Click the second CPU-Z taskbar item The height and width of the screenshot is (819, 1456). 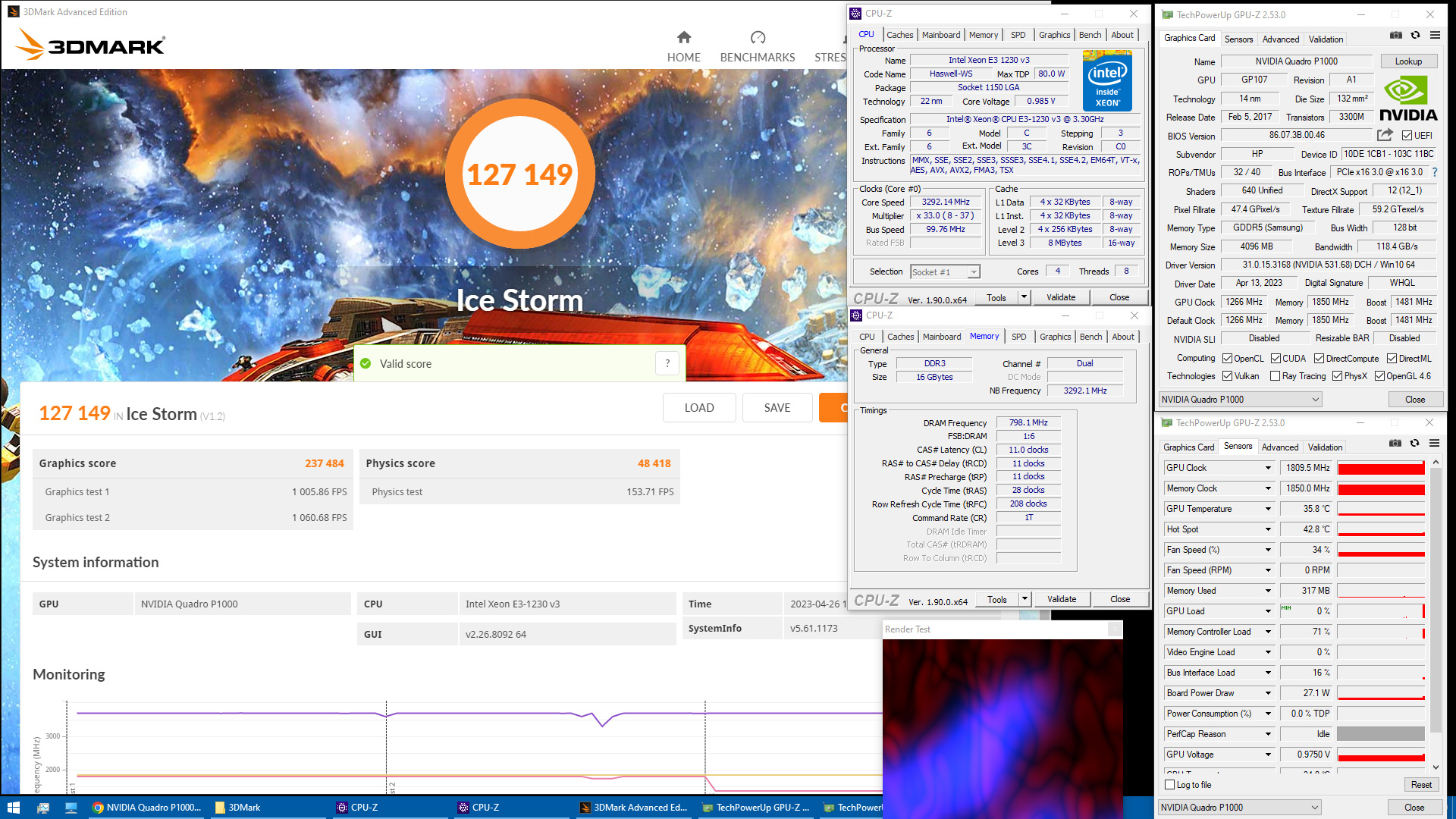click(x=511, y=808)
